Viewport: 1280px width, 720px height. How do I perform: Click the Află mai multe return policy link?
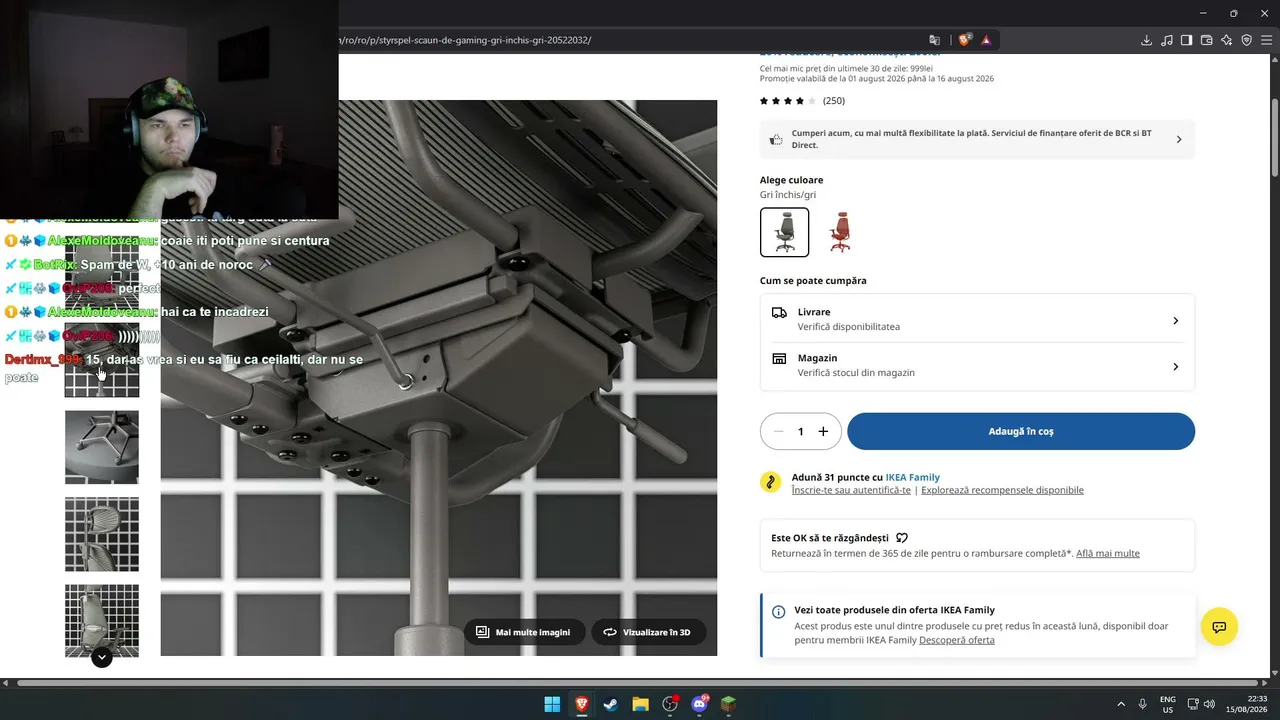[x=1108, y=553]
